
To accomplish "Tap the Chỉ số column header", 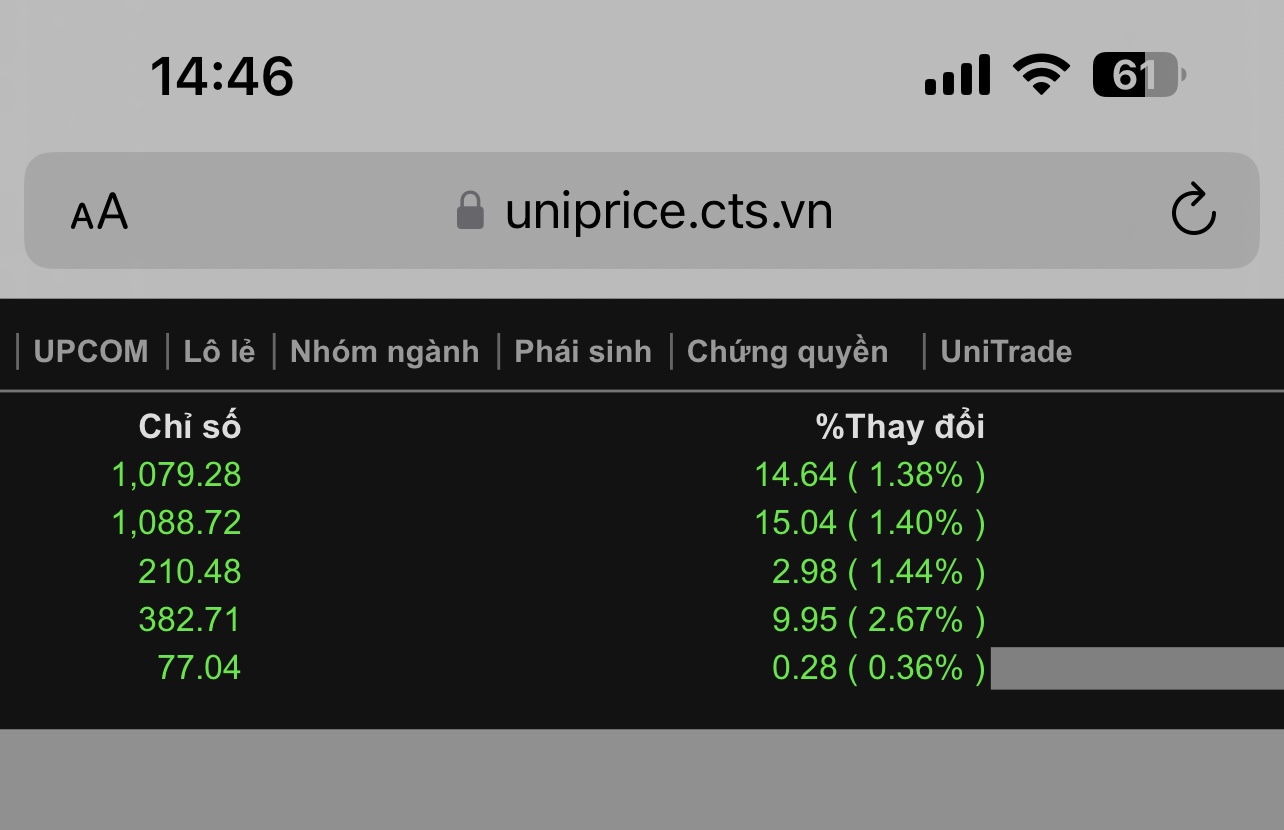I will [189, 427].
